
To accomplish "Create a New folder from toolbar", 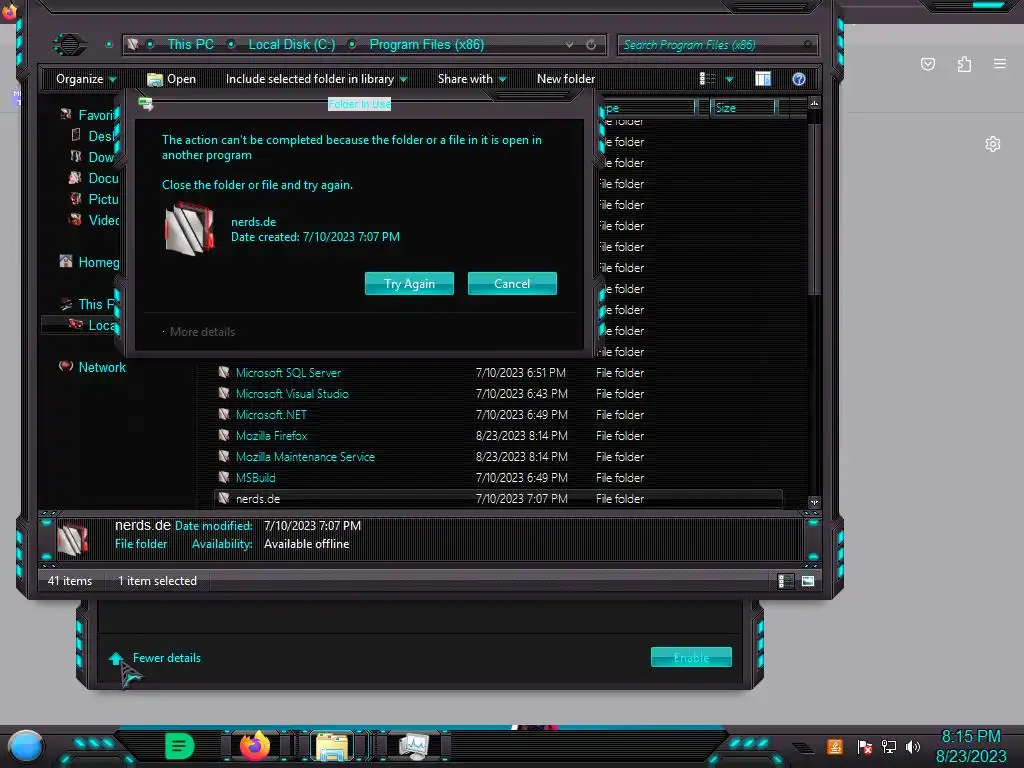I will click(x=566, y=79).
